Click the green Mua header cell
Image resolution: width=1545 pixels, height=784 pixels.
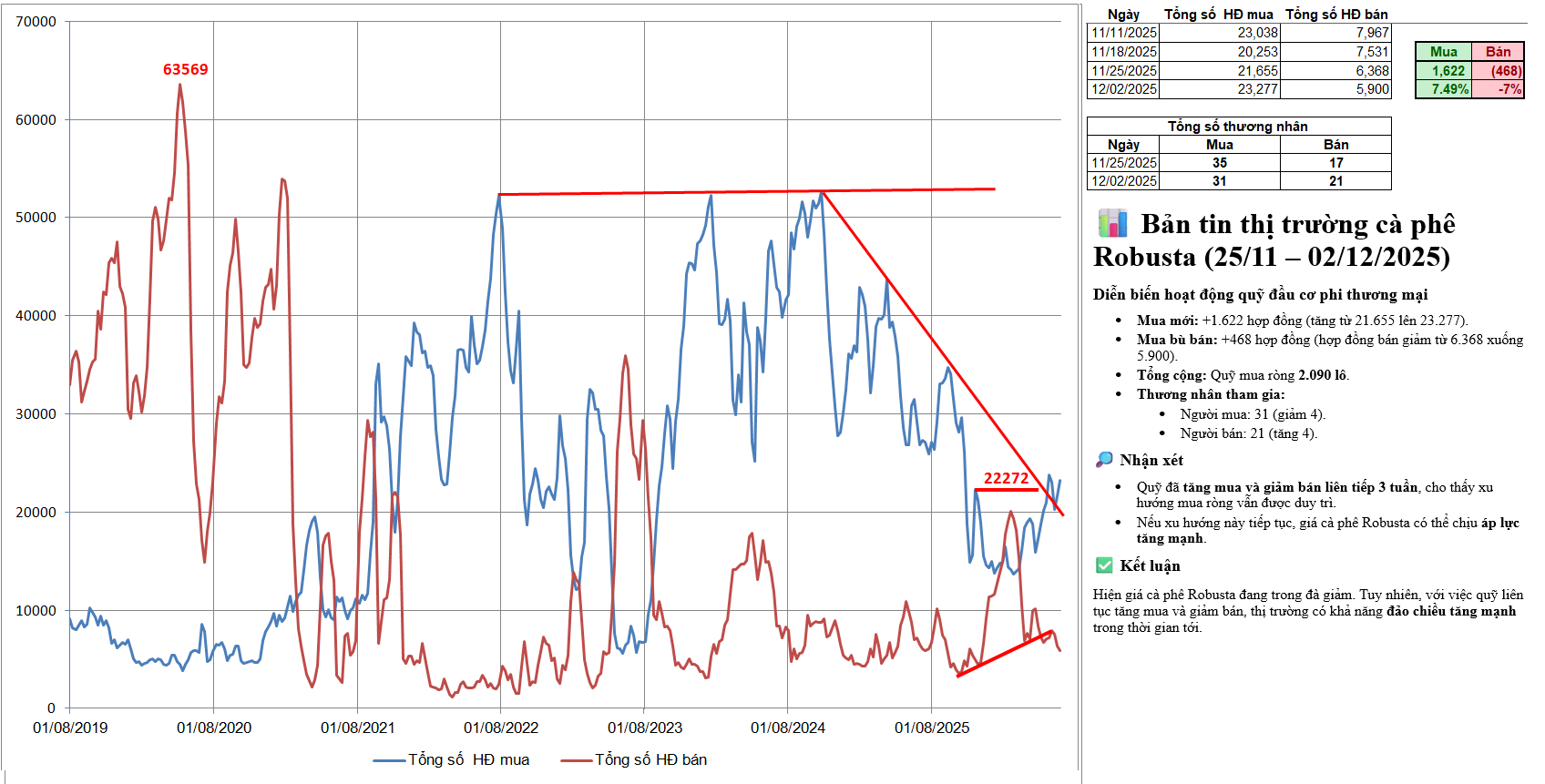tap(1443, 52)
